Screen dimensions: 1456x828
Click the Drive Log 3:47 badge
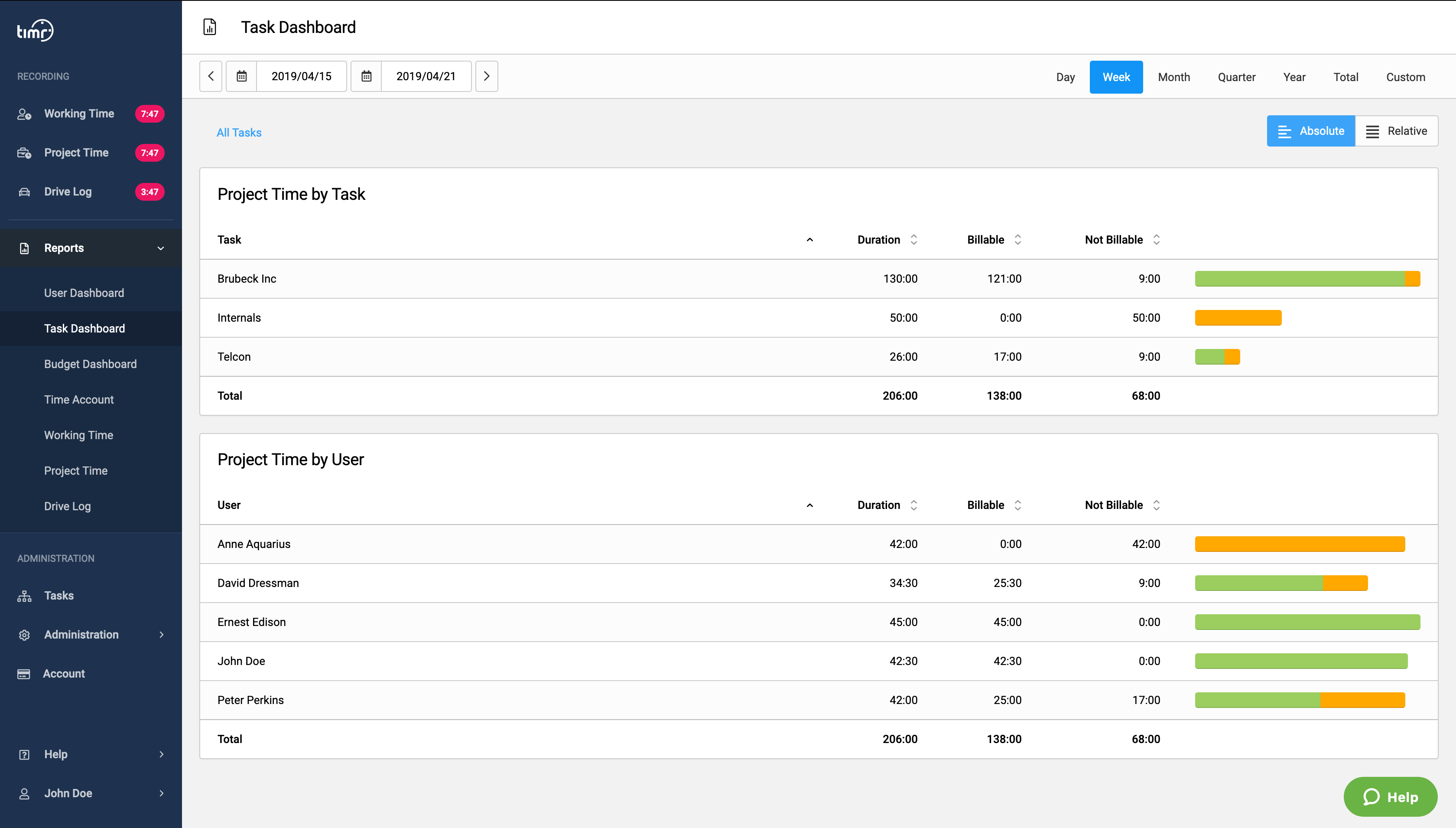149,192
